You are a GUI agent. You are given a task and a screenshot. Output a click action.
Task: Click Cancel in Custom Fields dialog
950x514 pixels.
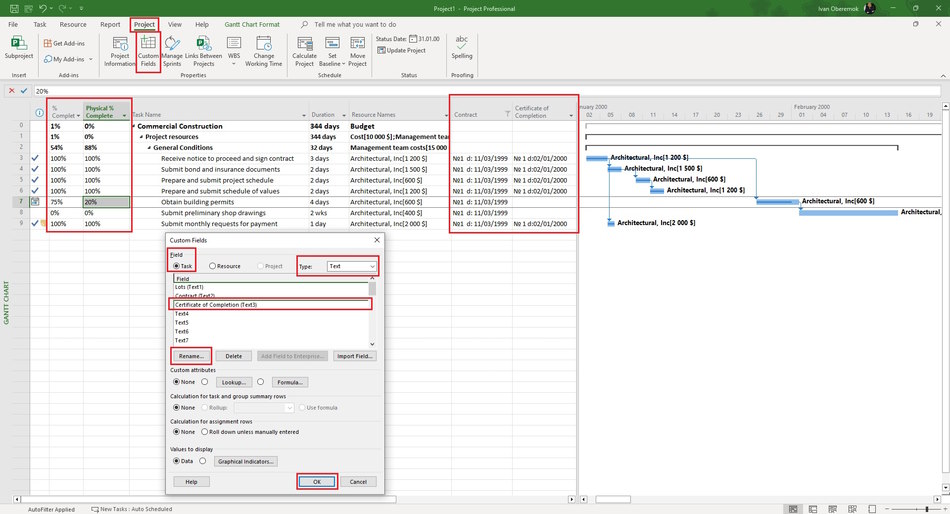coord(358,482)
